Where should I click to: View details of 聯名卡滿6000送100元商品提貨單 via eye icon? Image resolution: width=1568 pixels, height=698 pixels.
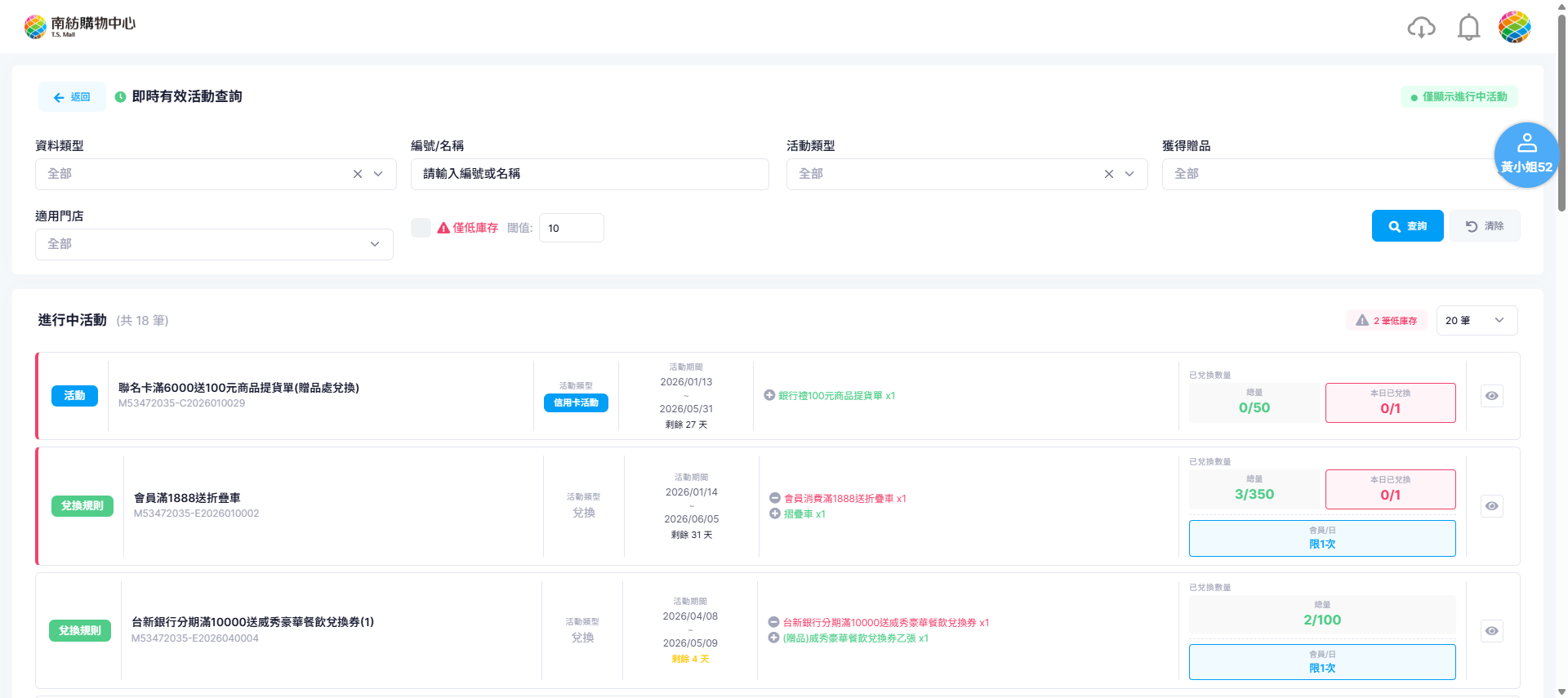click(1492, 396)
